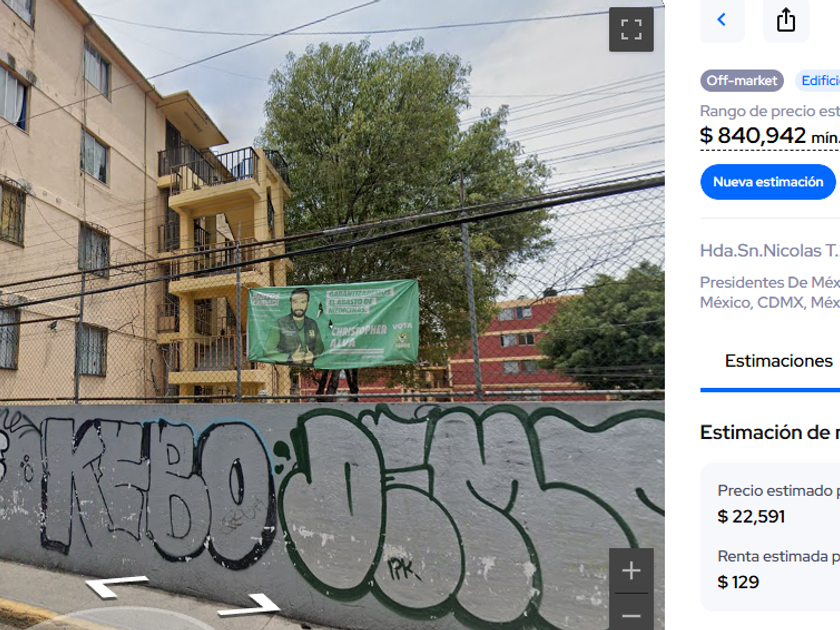This screenshot has height=630, width=840.
Task: Open the Hda.Sn.Nicolas address heading
Action: coord(769,250)
